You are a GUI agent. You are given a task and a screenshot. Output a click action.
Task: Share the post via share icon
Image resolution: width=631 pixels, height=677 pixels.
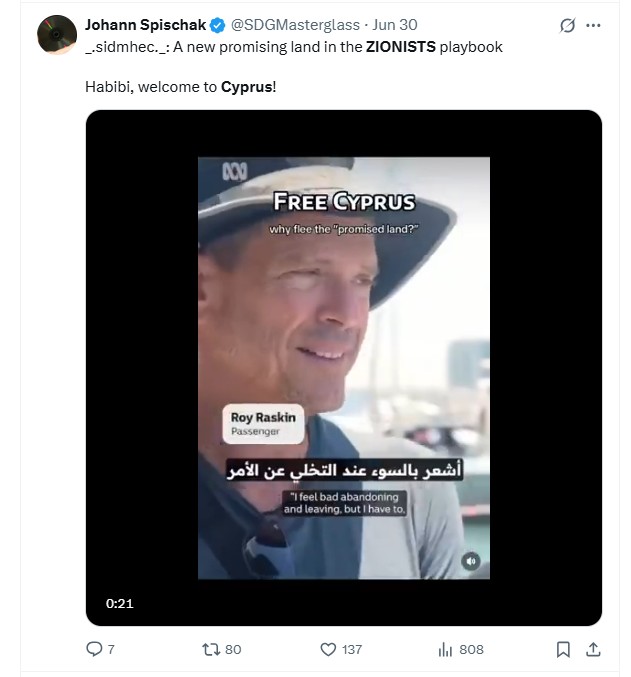pos(592,649)
